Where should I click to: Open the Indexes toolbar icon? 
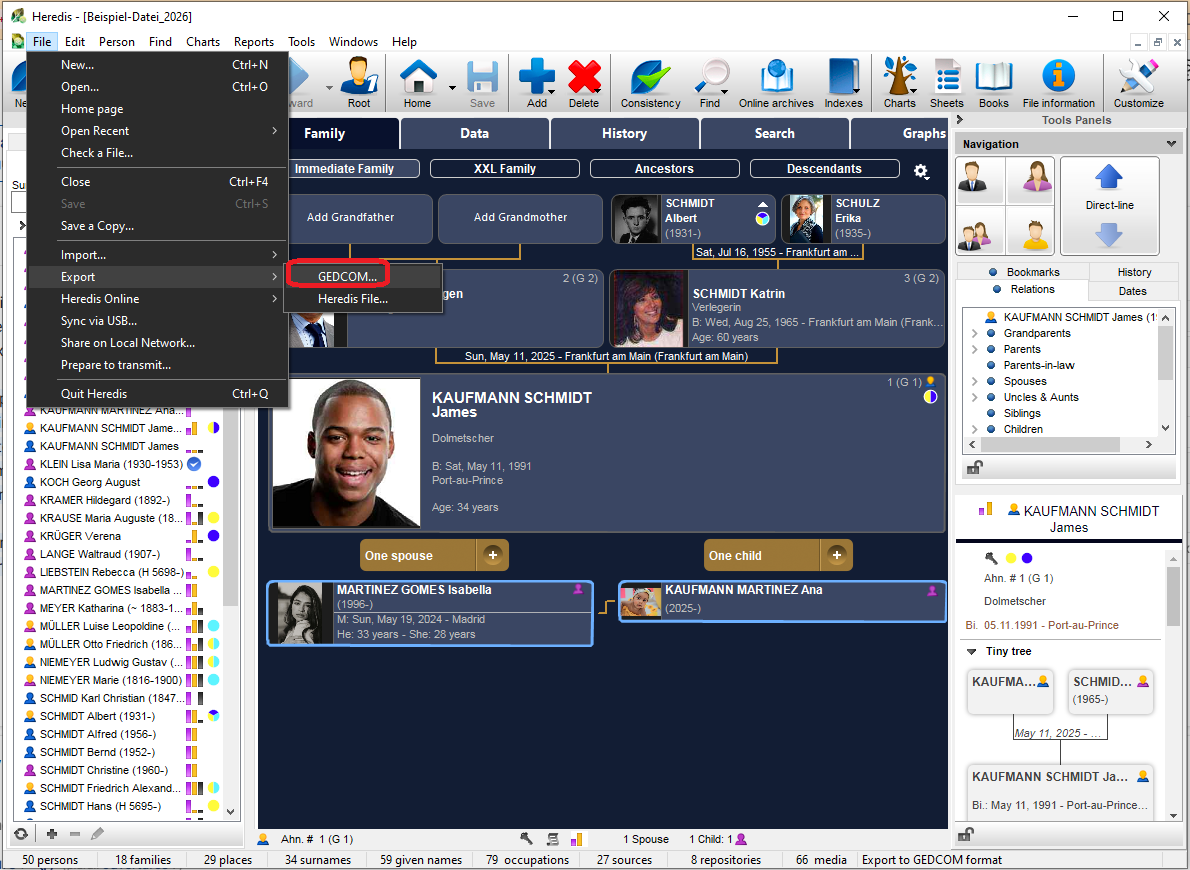tap(843, 80)
